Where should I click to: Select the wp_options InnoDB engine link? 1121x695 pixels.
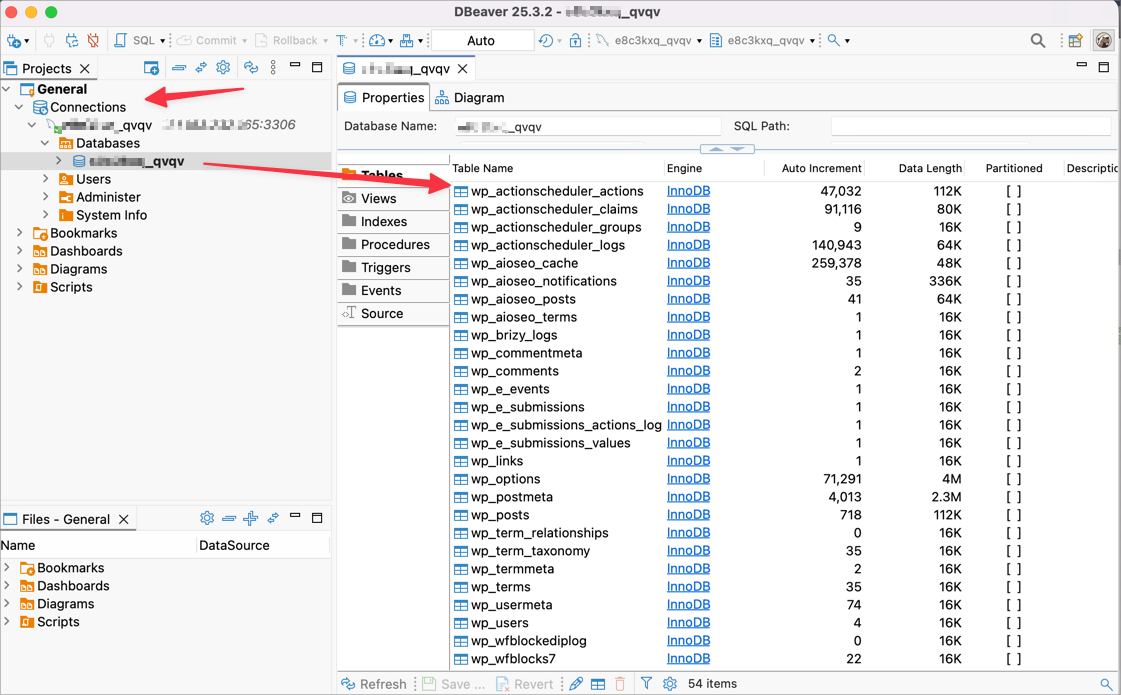click(x=687, y=478)
